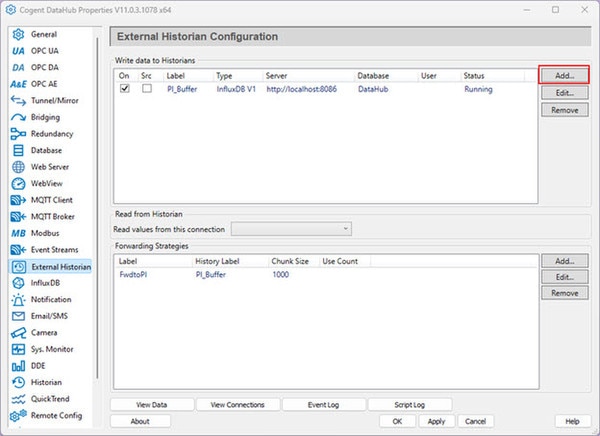Click the sidebar vertical scrollbar
Viewport: 600px width, 436px height.
[97, 207]
